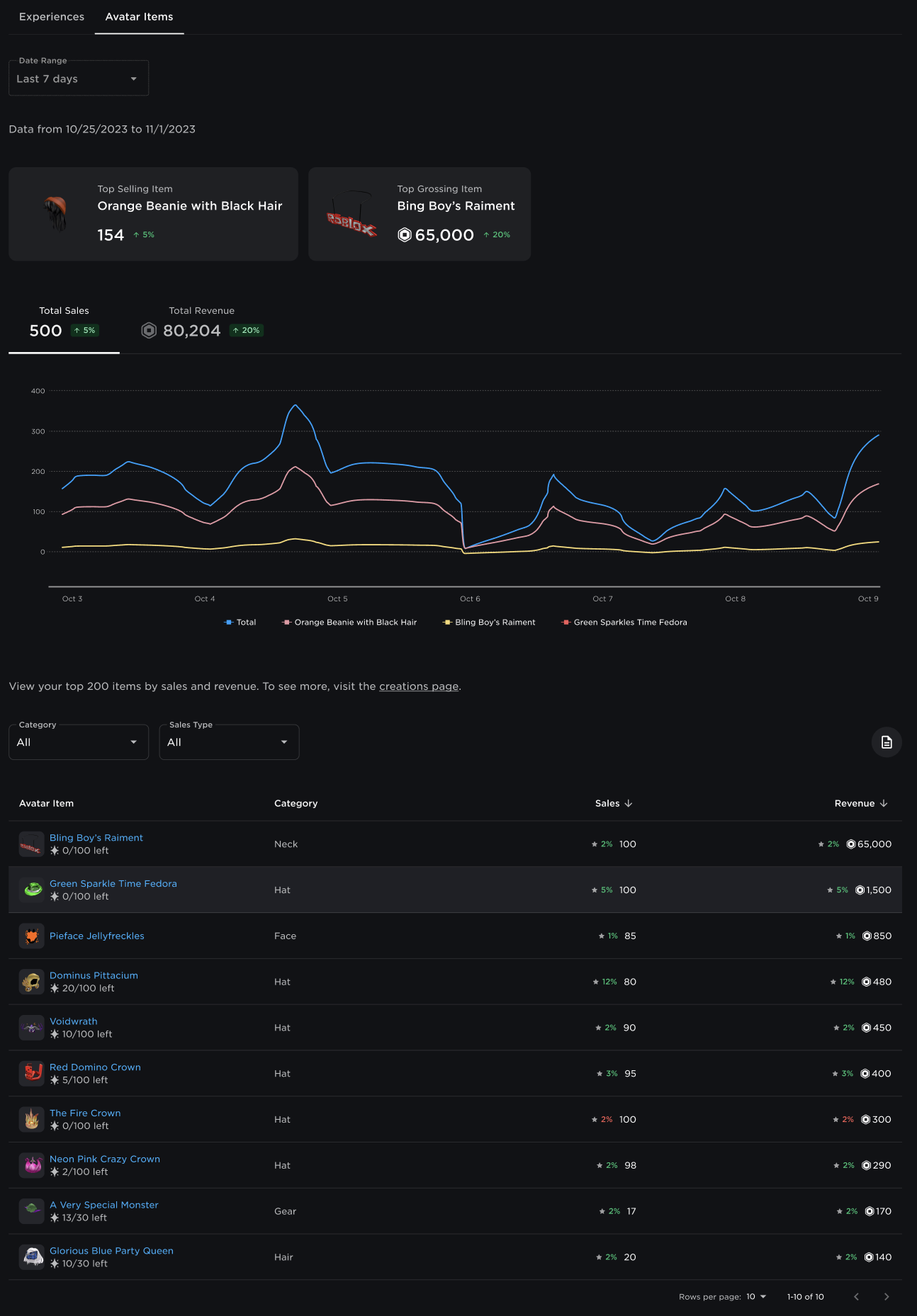Go to previous page of table
The height and width of the screenshot is (1316, 917).
coord(856,1296)
